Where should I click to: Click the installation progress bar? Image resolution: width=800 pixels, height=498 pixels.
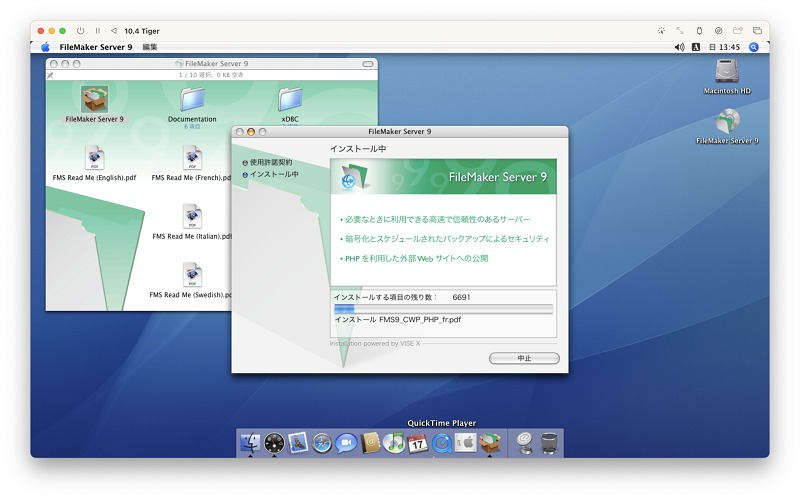tap(443, 309)
